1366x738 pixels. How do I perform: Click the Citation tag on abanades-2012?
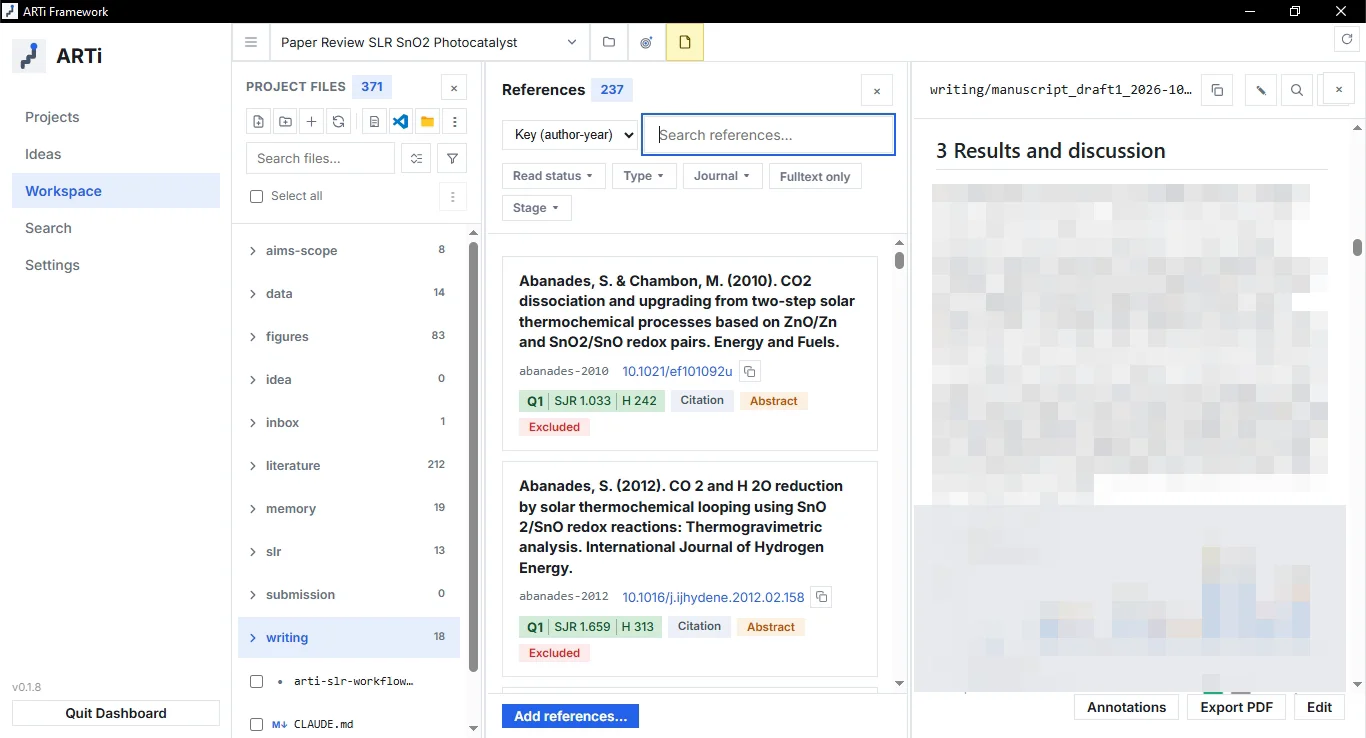[x=699, y=626]
